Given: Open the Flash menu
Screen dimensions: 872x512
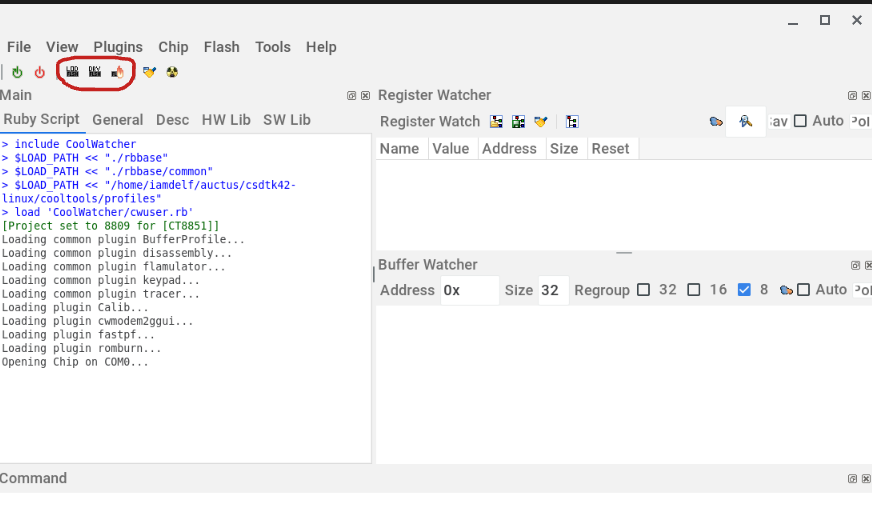Looking at the screenshot, I should pos(221,47).
